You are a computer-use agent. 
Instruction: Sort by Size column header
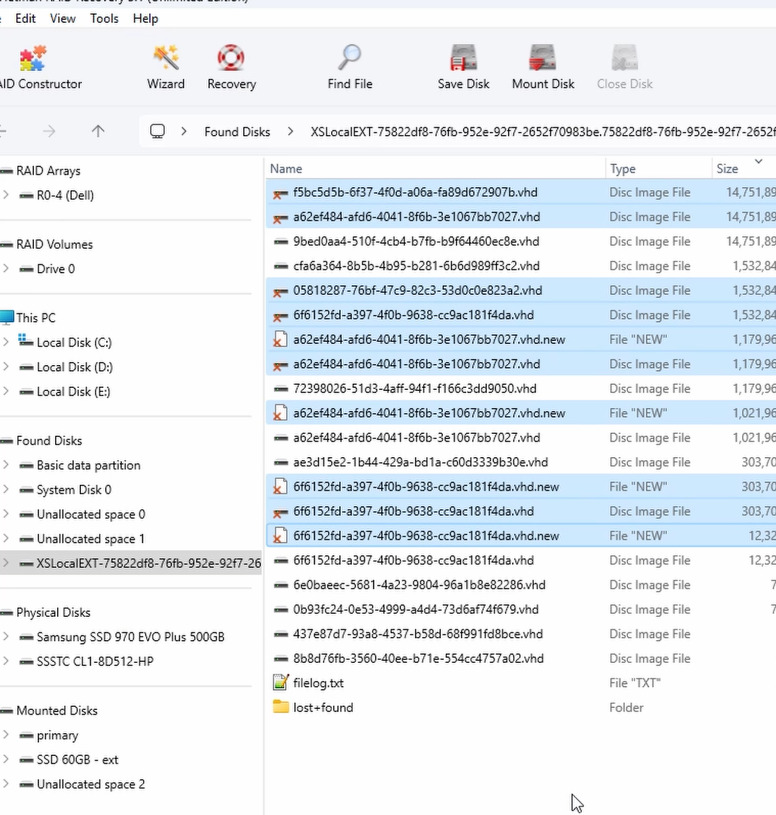click(x=727, y=169)
